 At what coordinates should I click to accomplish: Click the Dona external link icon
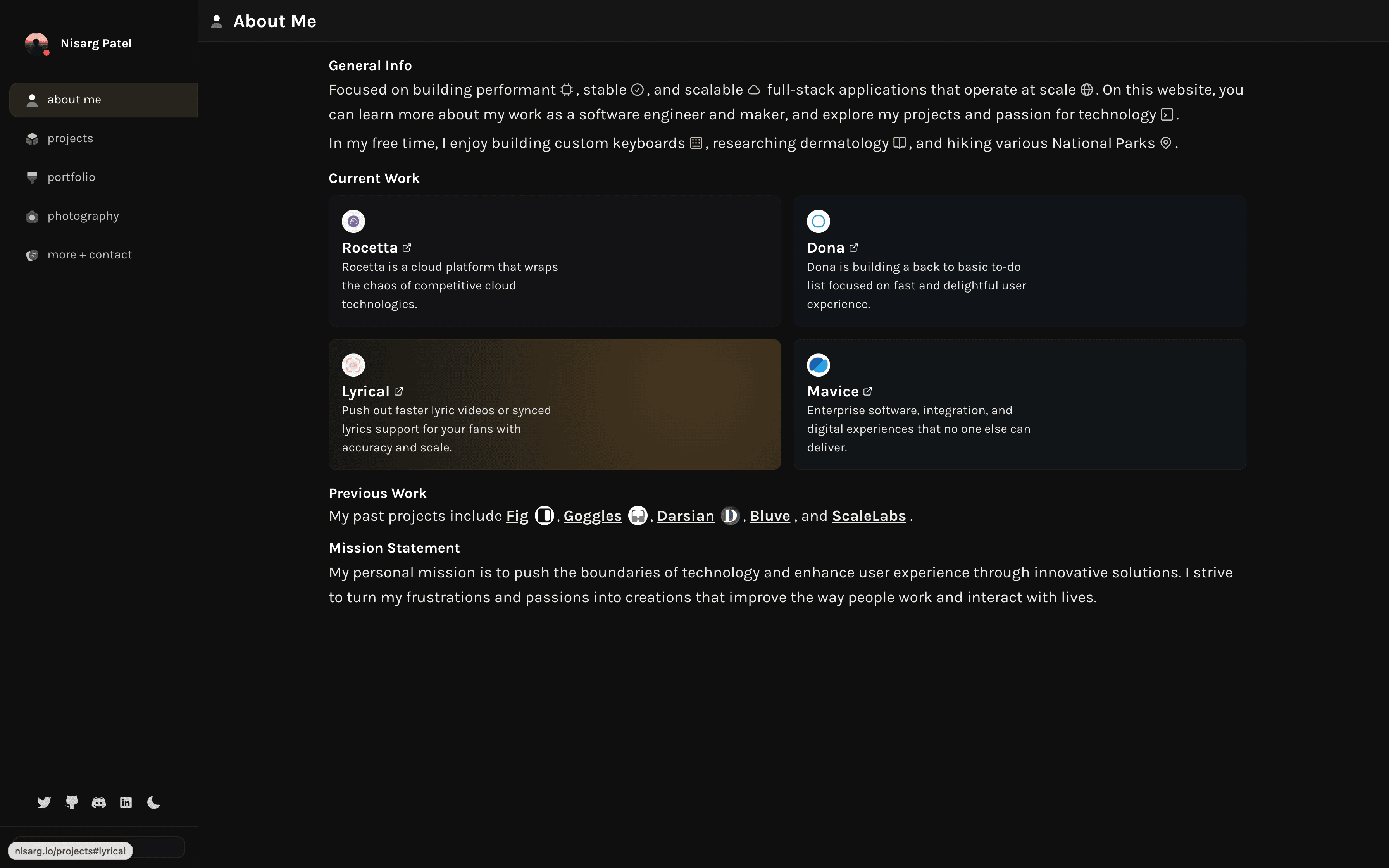(x=854, y=248)
